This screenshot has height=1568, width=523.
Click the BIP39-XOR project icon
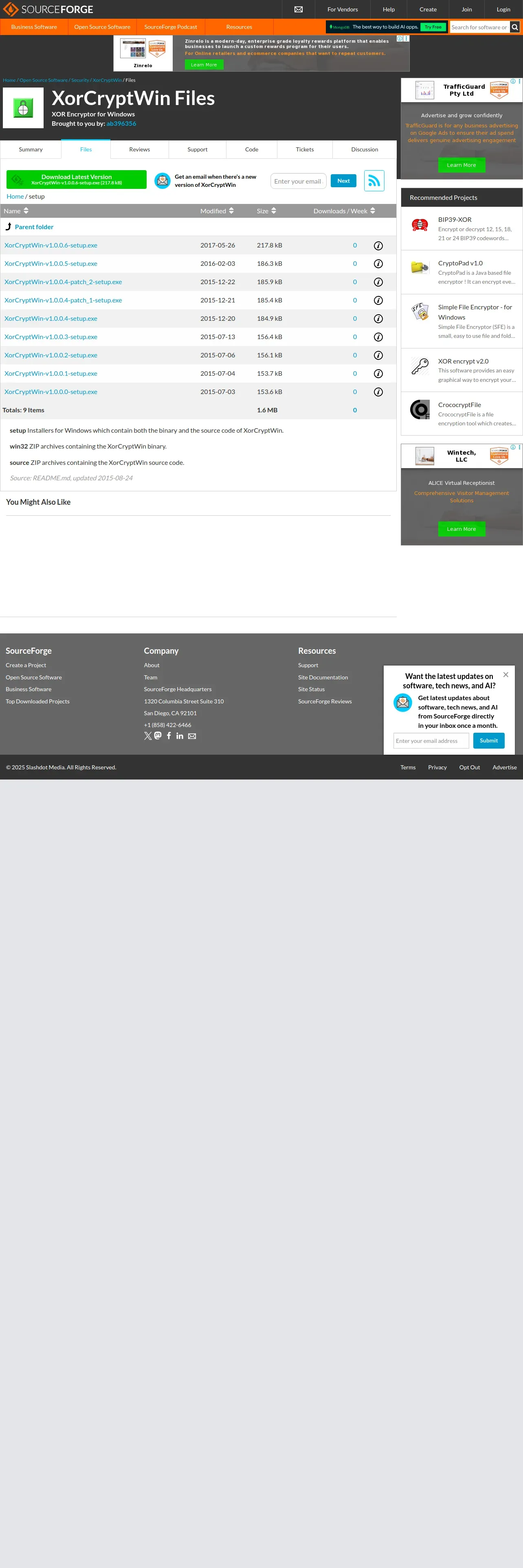420,225
